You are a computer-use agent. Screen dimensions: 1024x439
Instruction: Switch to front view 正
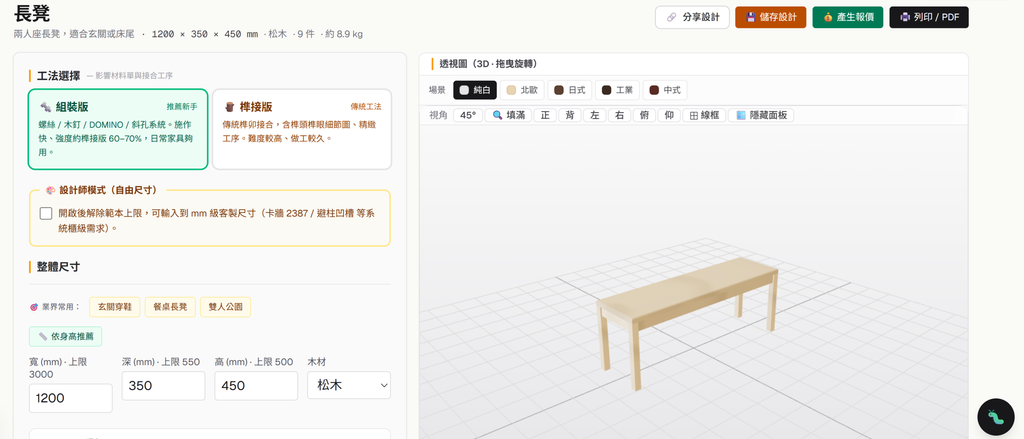[x=545, y=115]
